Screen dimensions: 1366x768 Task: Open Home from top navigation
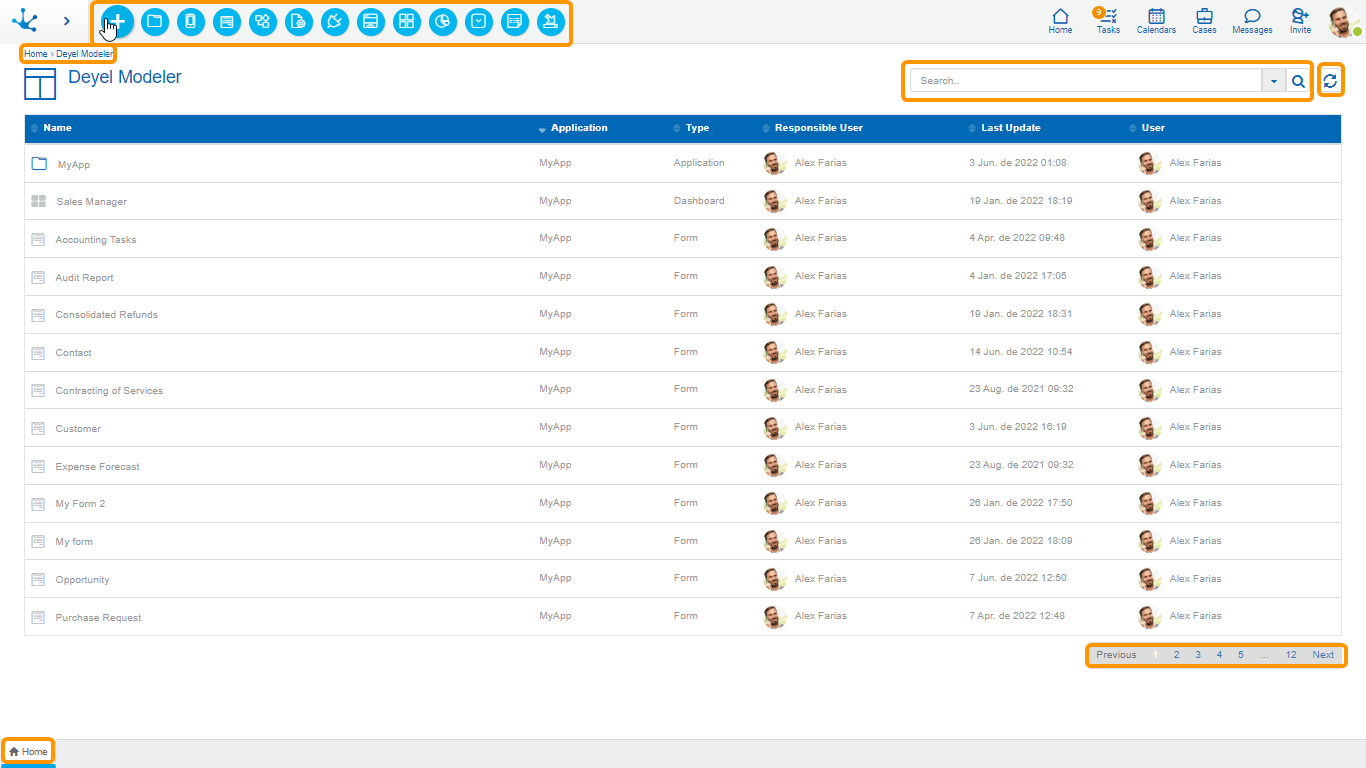(x=1060, y=21)
